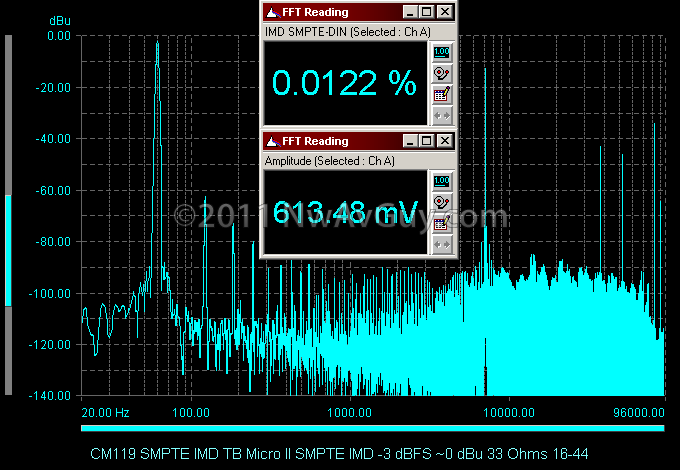The width and height of the screenshot is (680, 470).
Task: Click the 0.0122 % IMD reading value
Action: [x=344, y=84]
